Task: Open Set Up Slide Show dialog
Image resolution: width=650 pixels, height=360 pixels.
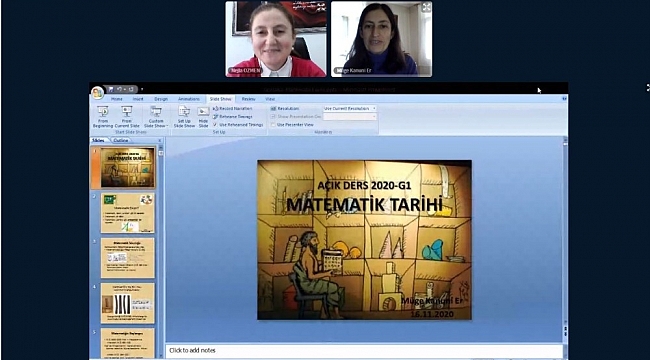Action: coord(184,117)
